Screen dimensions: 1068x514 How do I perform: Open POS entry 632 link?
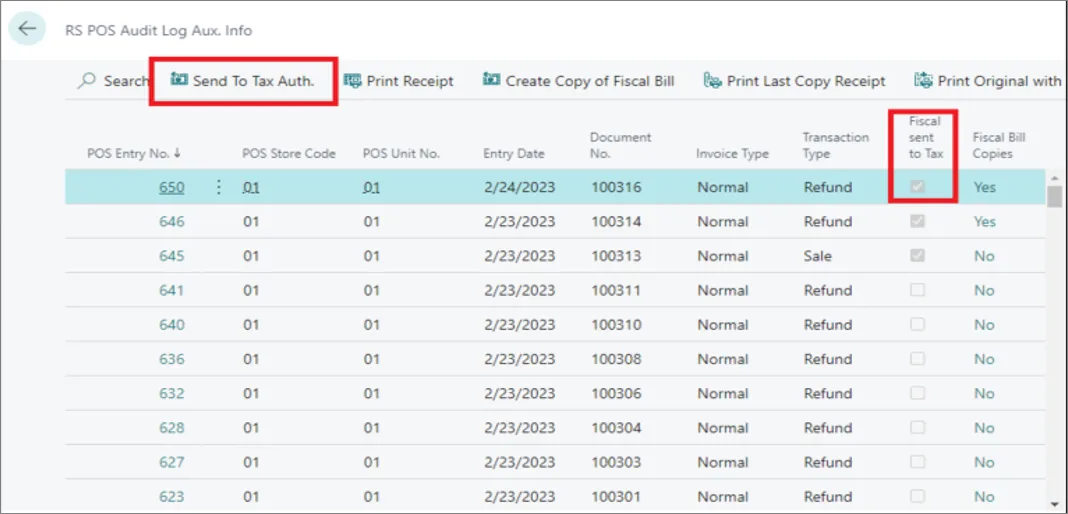(x=172, y=393)
